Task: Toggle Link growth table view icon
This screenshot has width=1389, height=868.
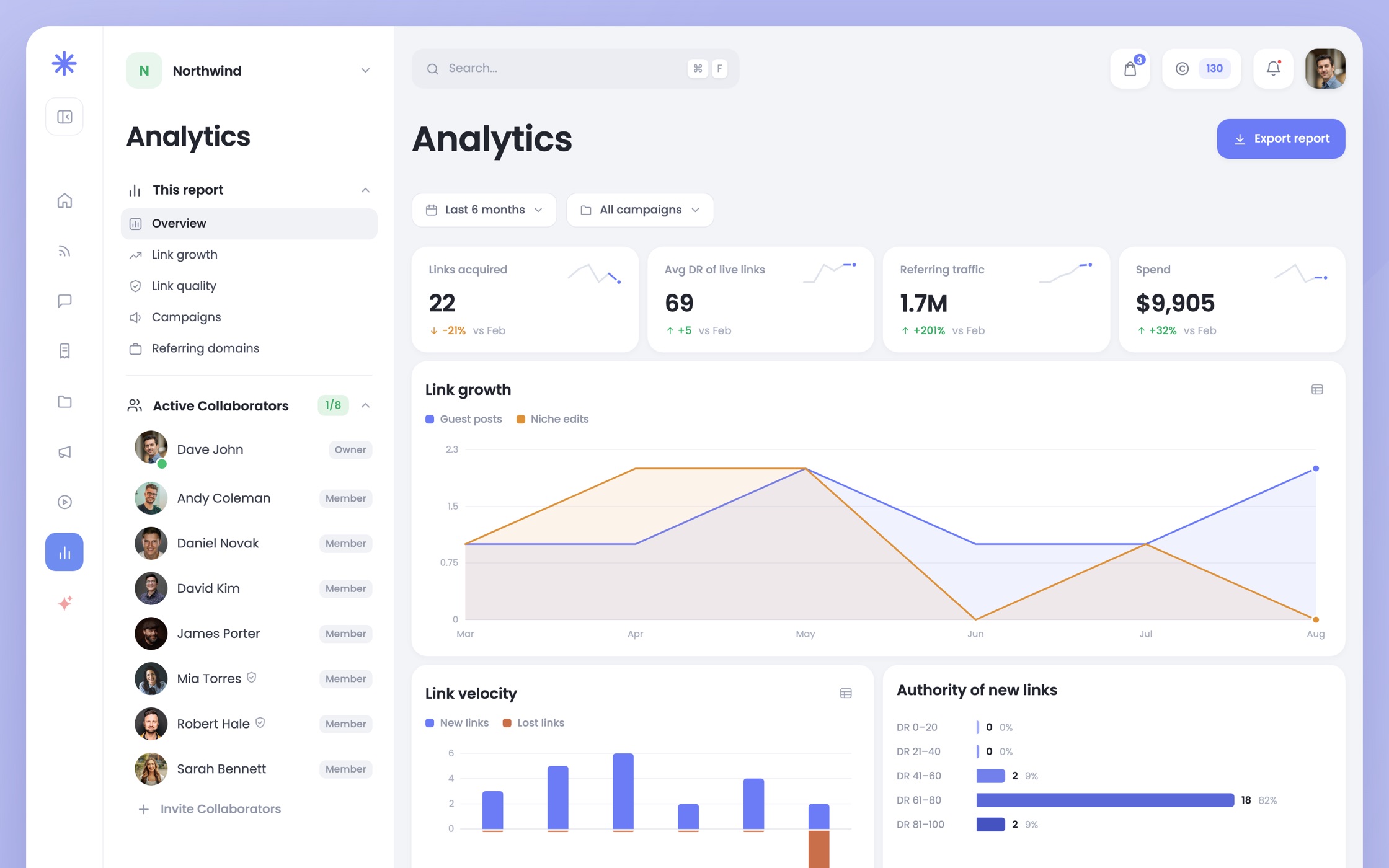Action: click(x=1317, y=389)
